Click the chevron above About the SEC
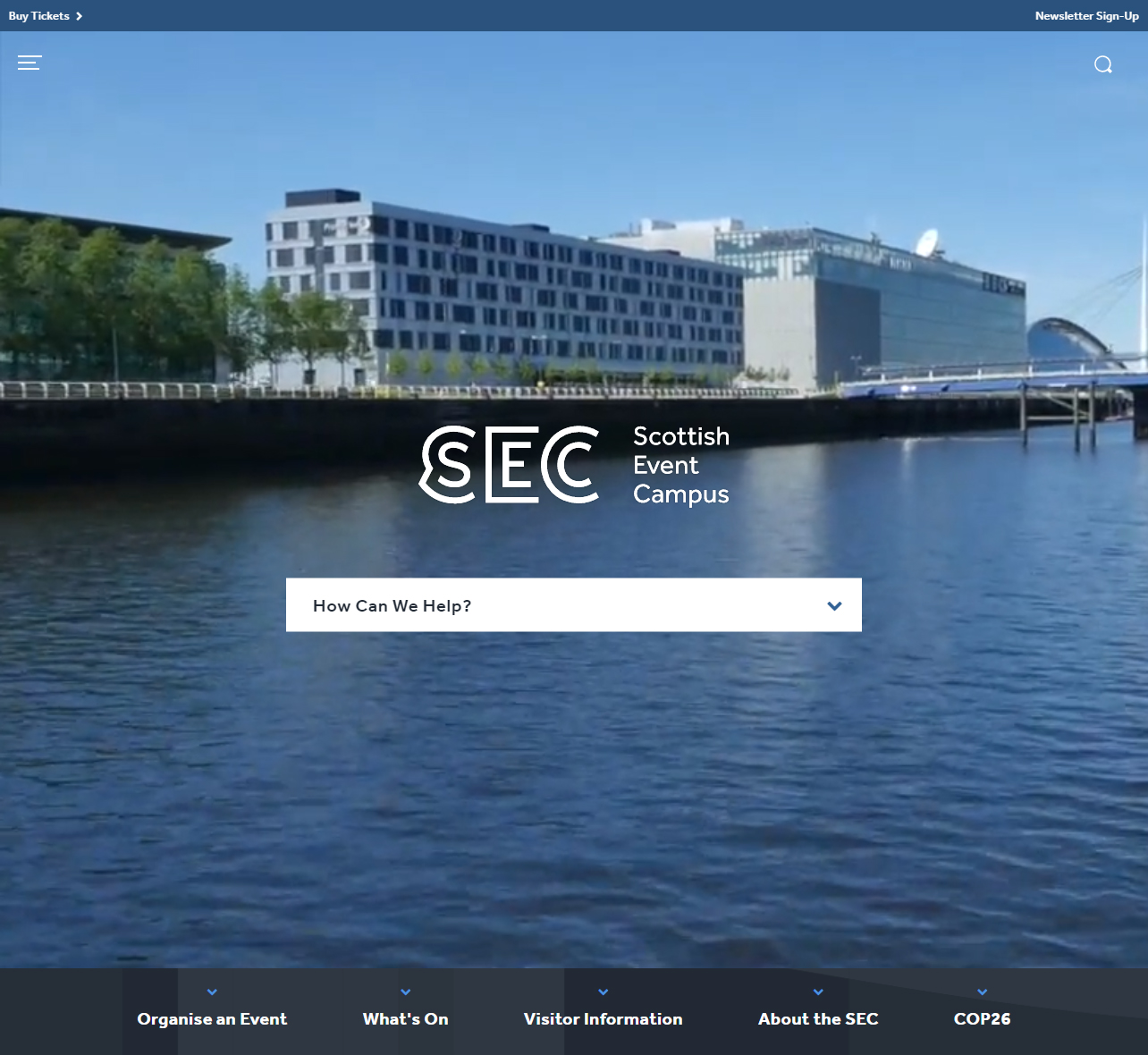This screenshot has width=1148, height=1055. (x=818, y=992)
